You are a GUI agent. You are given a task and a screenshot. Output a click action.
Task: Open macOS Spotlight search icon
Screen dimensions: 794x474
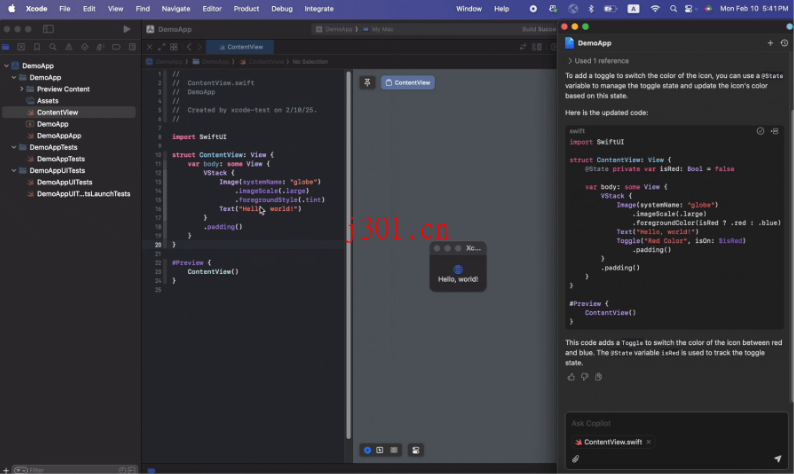pyautogui.click(x=673, y=9)
